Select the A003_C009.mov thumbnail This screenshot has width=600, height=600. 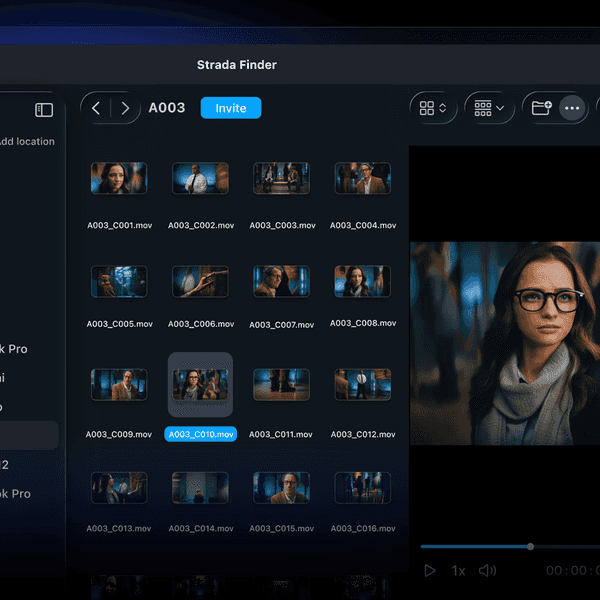(x=119, y=385)
